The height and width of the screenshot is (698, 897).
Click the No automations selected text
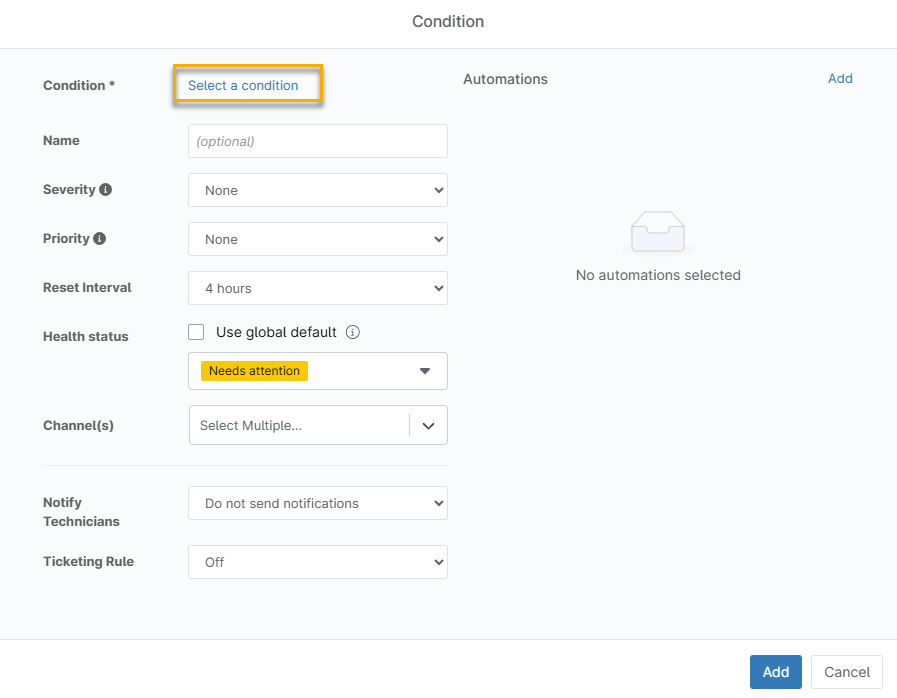658,275
